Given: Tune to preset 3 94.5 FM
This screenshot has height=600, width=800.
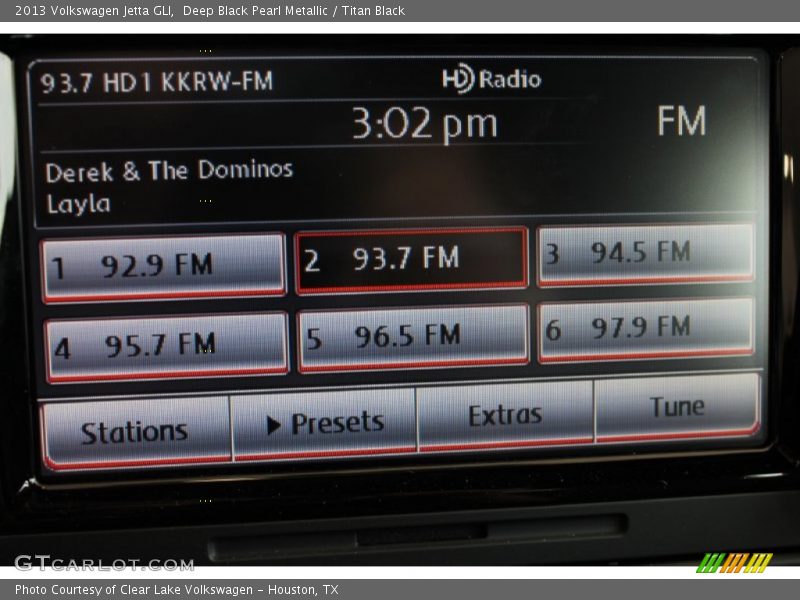Looking at the screenshot, I should (x=646, y=254).
